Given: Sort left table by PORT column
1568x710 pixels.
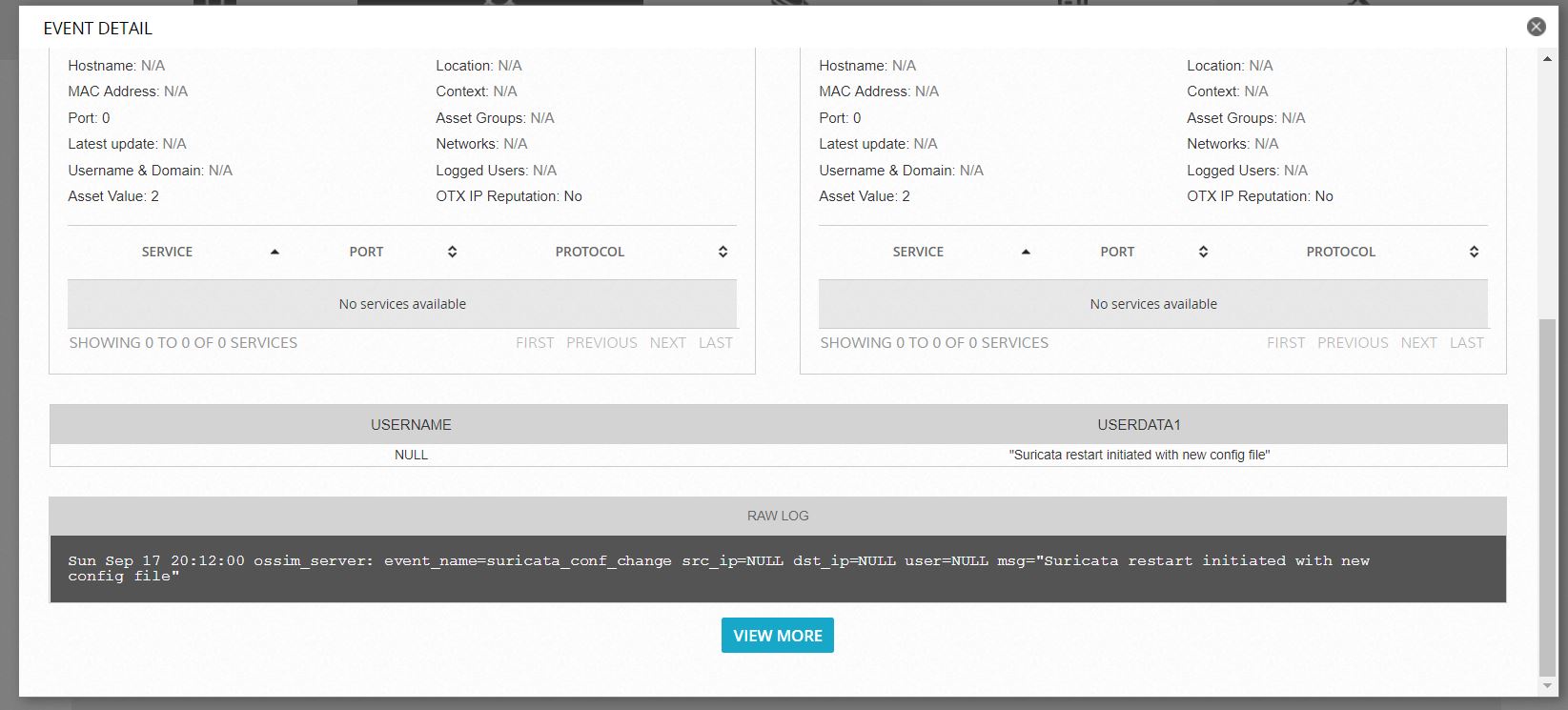Looking at the screenshot, I should click(x=366, y=252).
